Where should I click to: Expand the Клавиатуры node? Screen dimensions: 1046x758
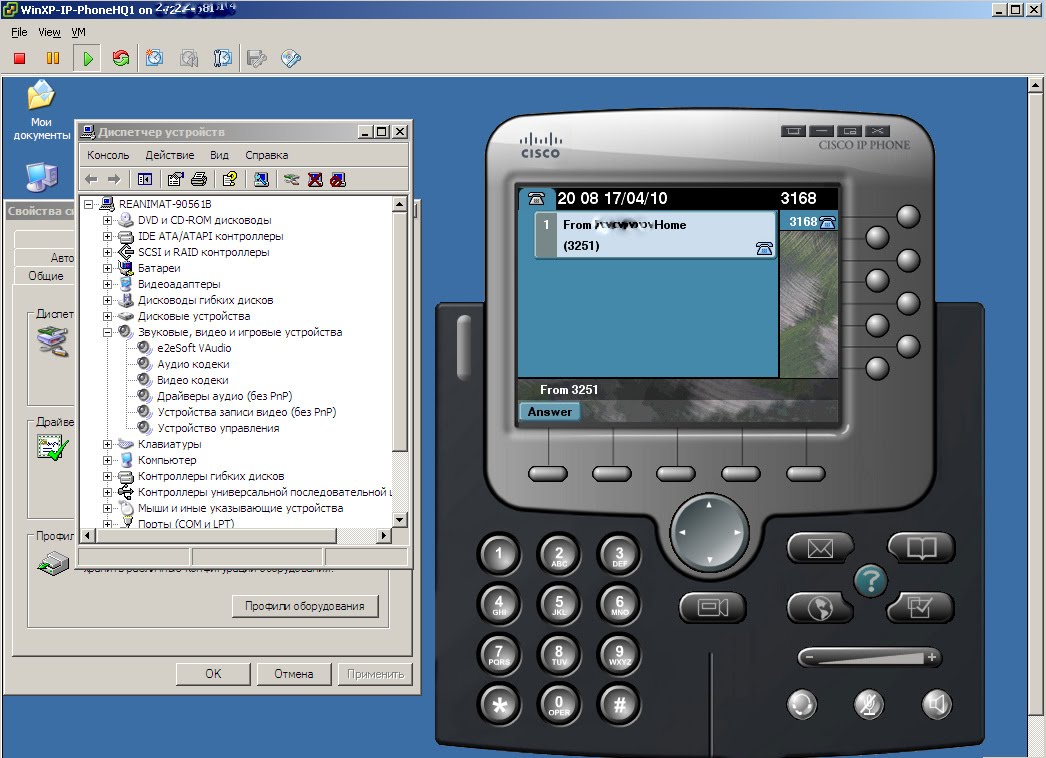pyautogui.click(x=107, y=444)
